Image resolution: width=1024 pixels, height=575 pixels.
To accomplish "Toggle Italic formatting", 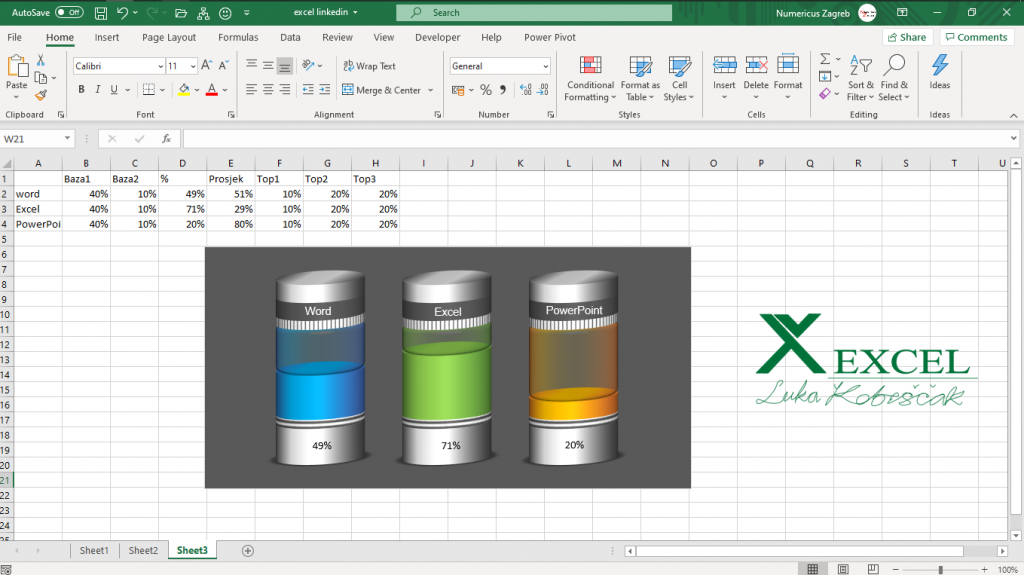I will point(97,90).
